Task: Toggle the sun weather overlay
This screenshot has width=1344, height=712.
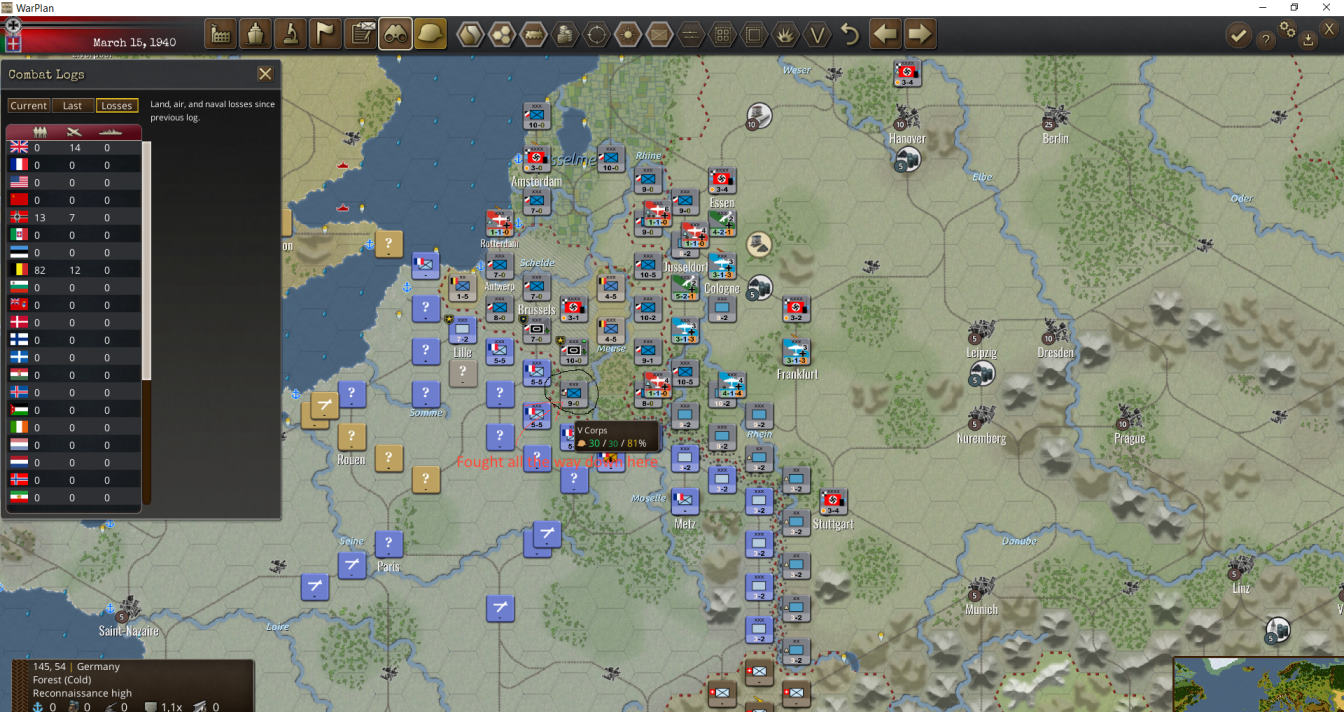Action: (x=628, y=34)
